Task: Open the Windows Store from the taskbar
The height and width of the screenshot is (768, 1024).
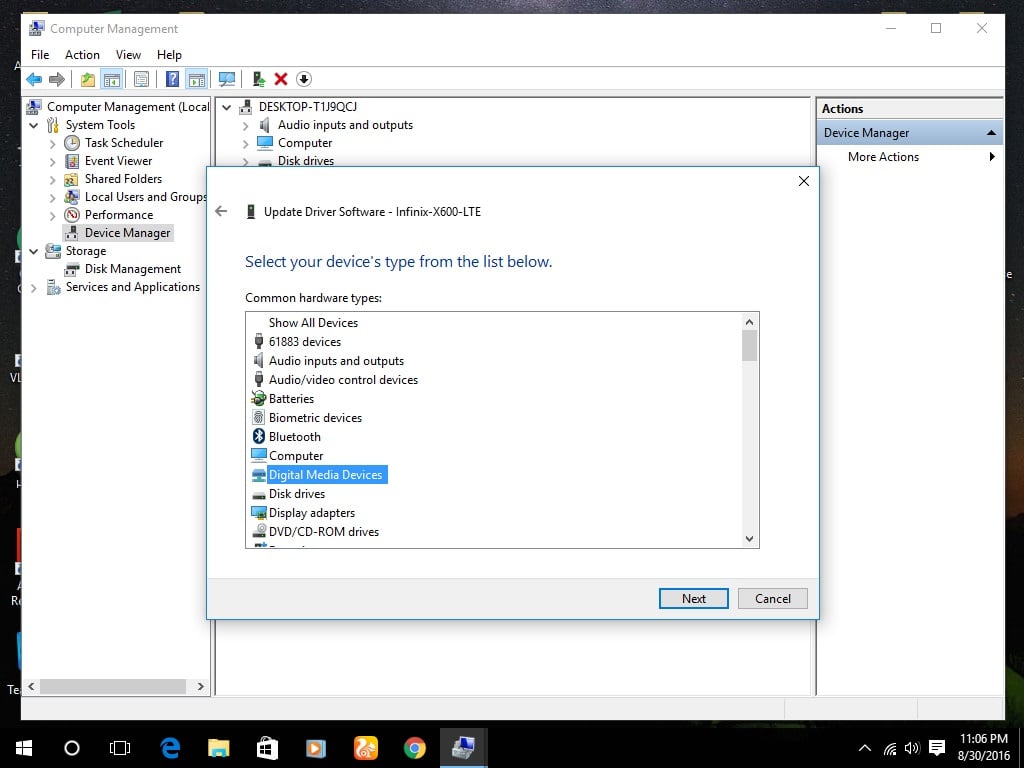Action: pos(267,748)
